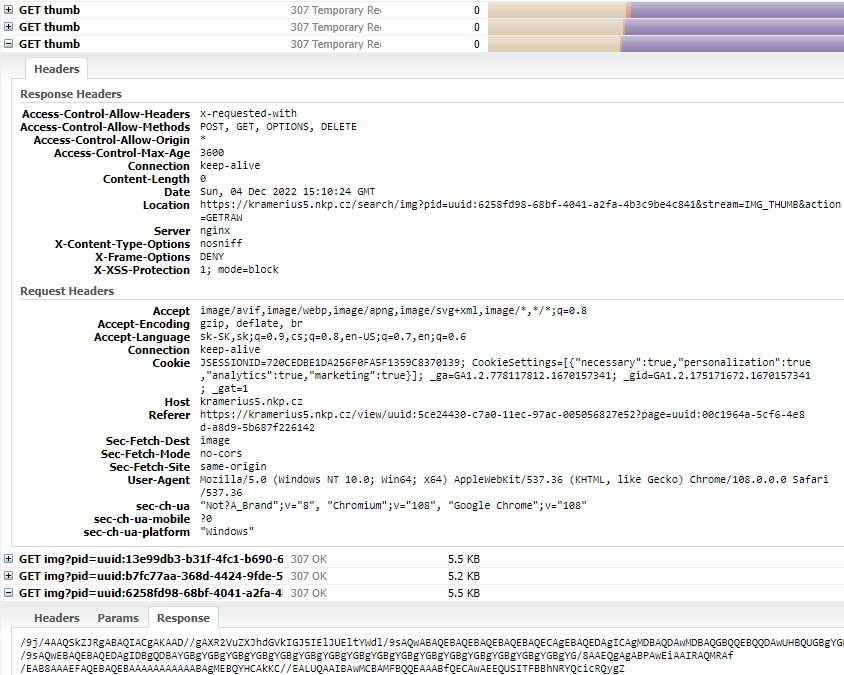Image resolution: width=844 pixels, height=675 pixels.
Task: Switch to the Response tab
Action: coord(183,618)
